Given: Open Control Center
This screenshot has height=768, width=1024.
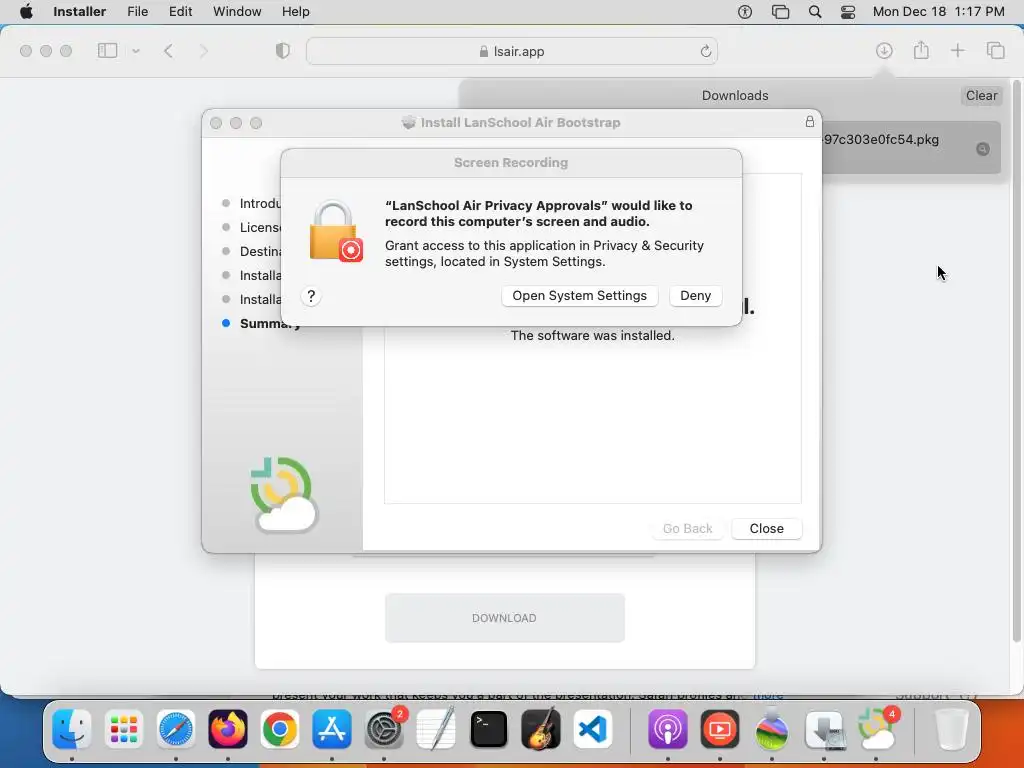Looking at the screenshot, I should point(848,12).
